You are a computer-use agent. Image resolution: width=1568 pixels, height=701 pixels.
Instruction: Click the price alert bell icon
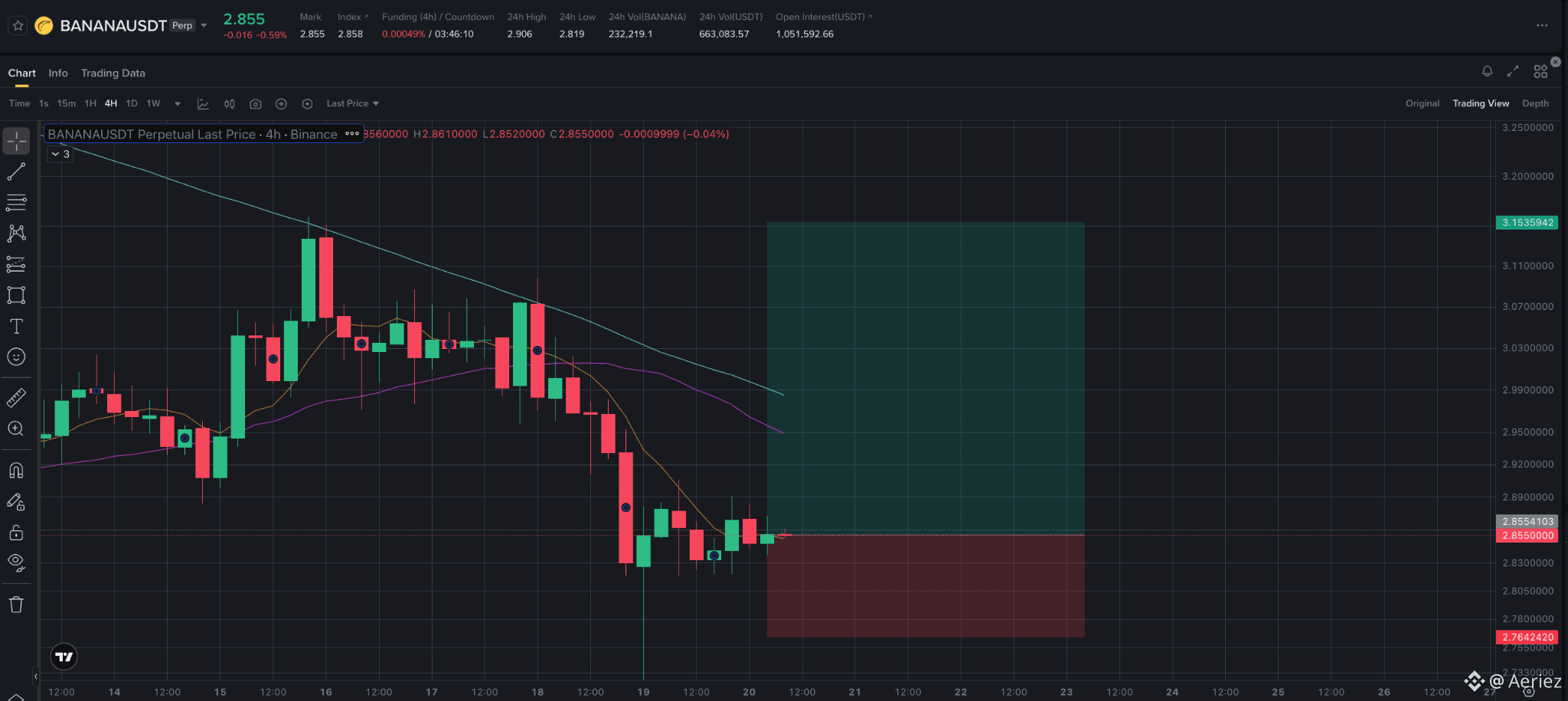tap(1487, 71)
